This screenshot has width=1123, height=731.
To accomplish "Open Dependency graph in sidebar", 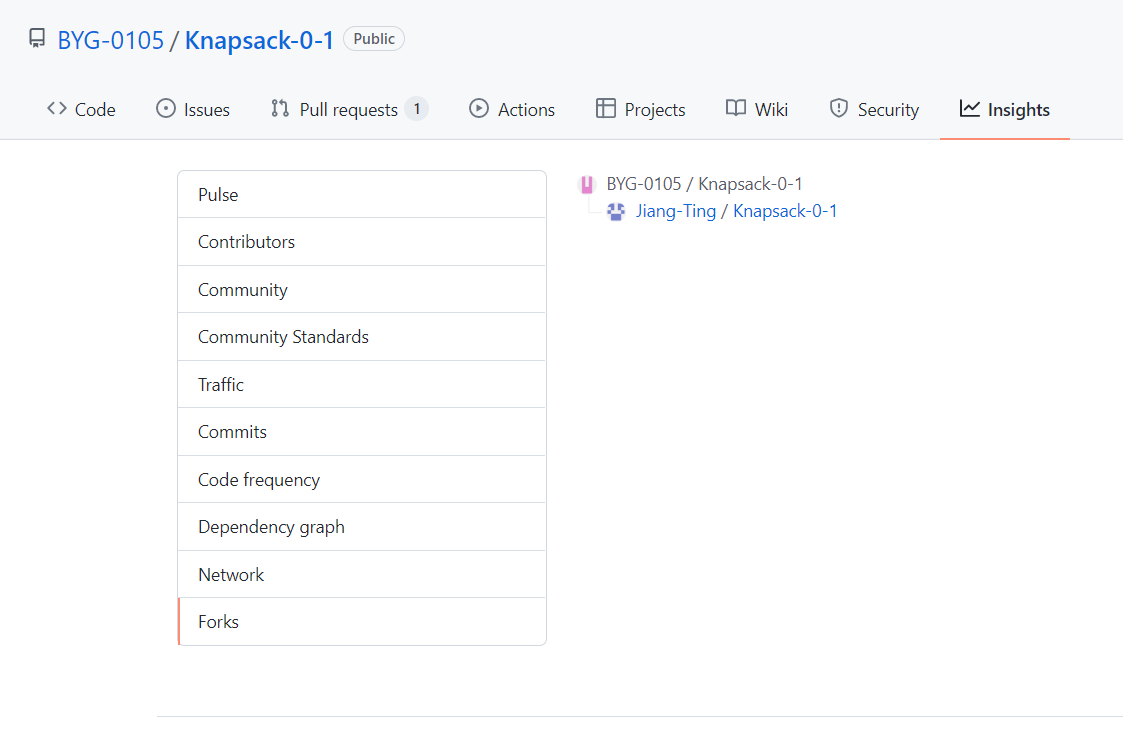I will coord(362,527).
